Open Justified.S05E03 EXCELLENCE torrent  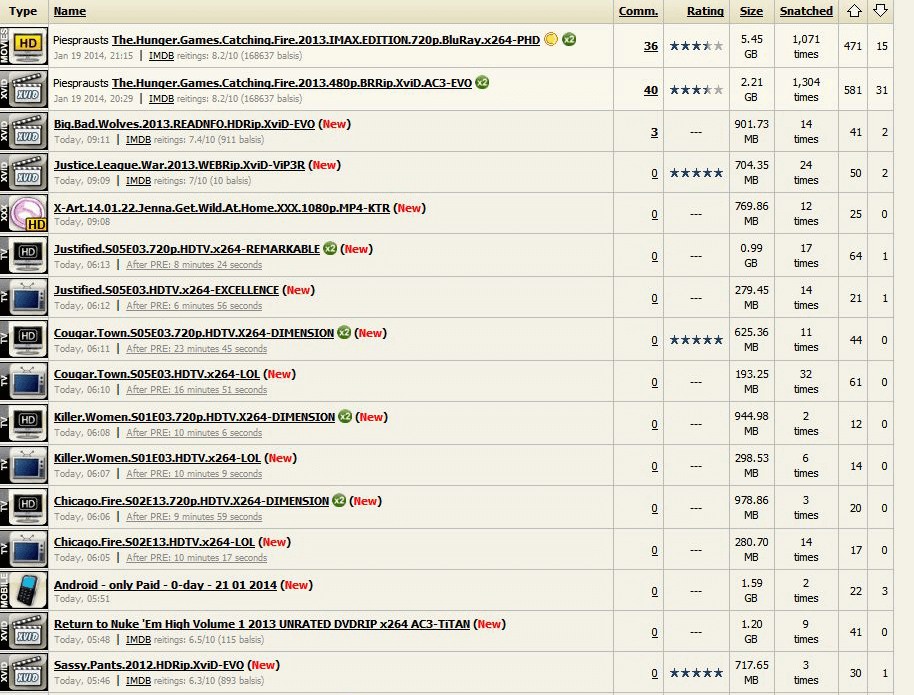click(x=166, y=290)
